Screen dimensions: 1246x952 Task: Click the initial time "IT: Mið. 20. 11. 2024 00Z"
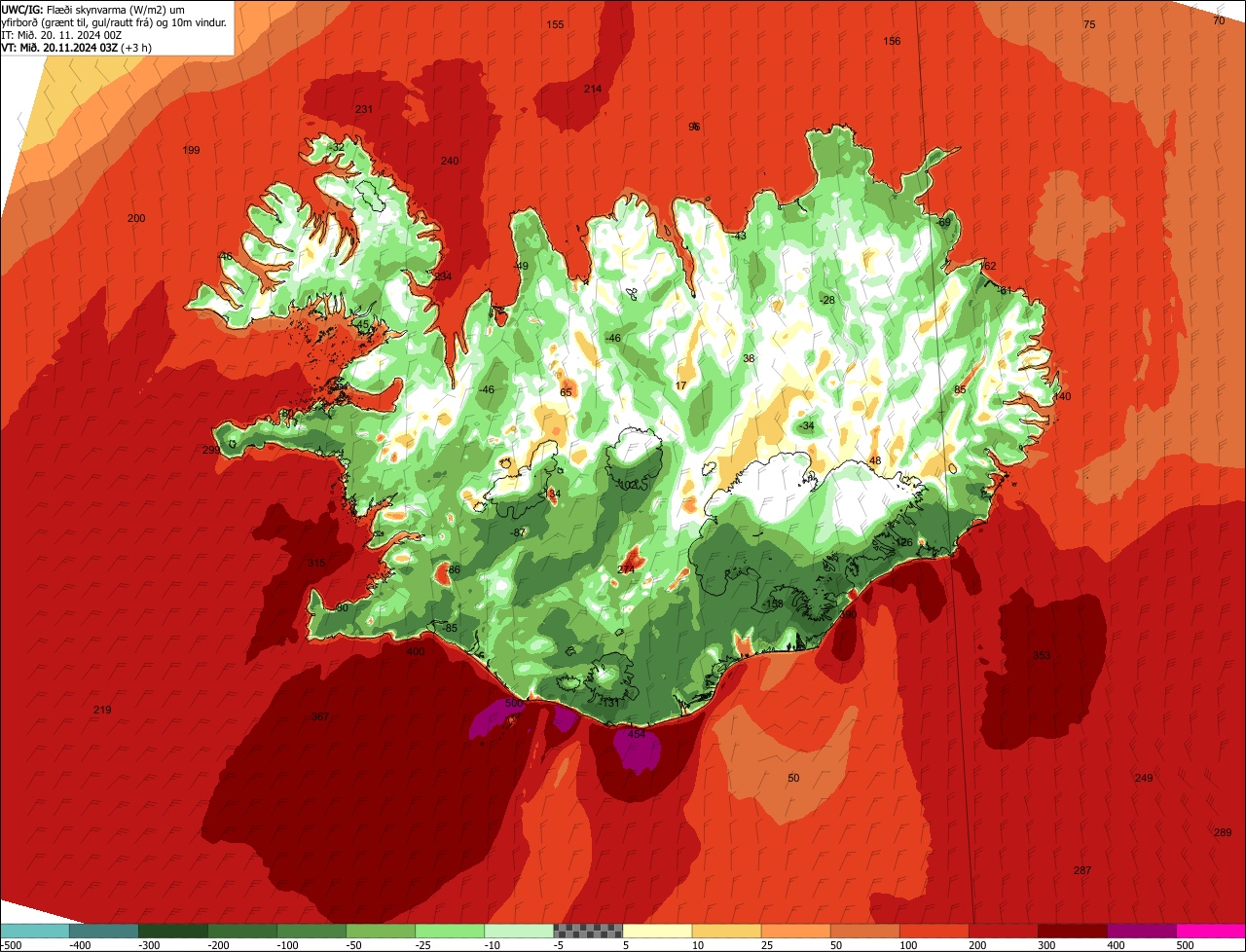coord(62,34)
